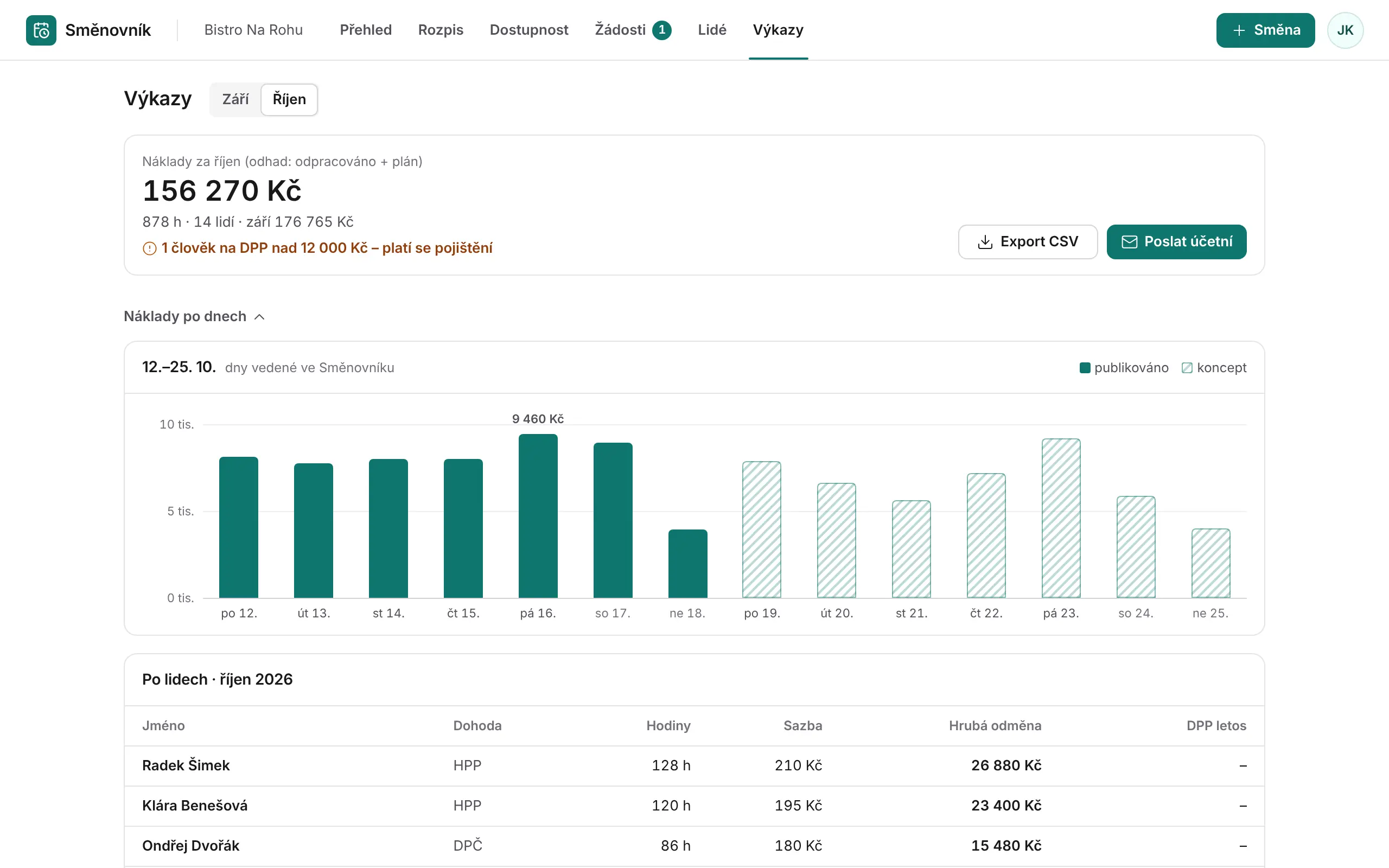Screen dimensions: 1389x868
Task: Click the plus icon in Směna button
Action: (x=1239, y=30)
